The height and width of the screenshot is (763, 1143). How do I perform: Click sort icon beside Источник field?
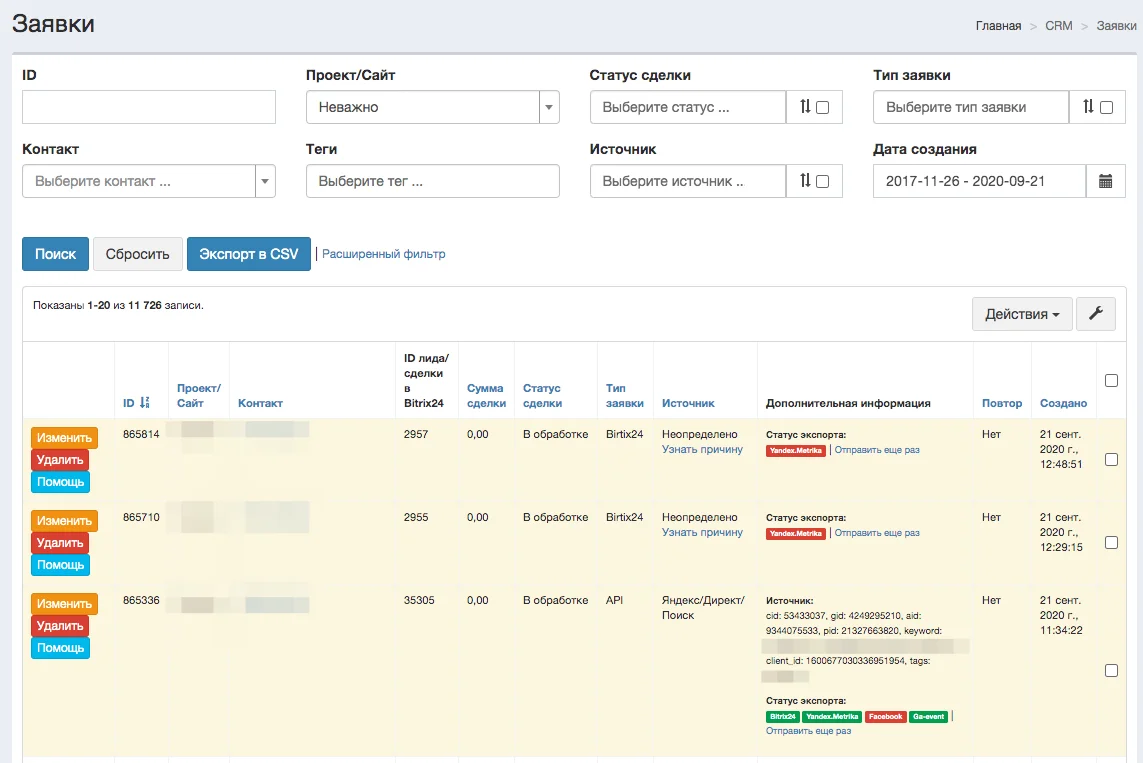(x=805, y=181)
